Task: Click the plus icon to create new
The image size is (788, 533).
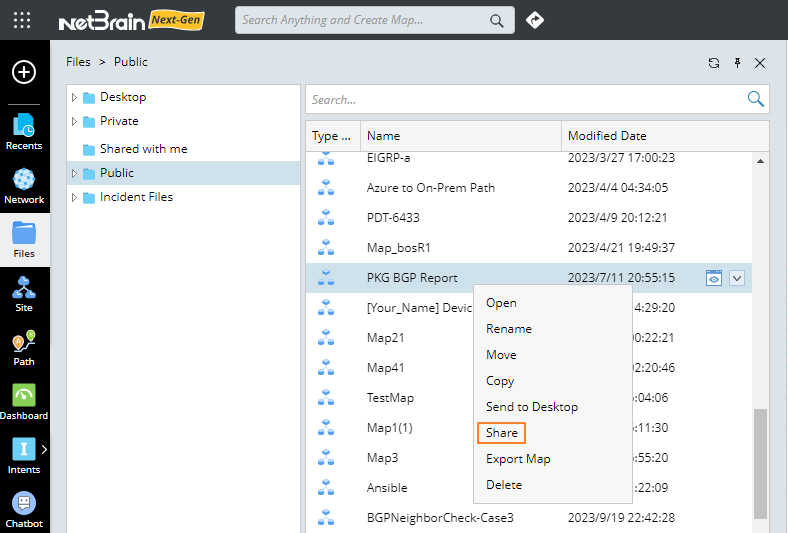Action: coord(24,72)
